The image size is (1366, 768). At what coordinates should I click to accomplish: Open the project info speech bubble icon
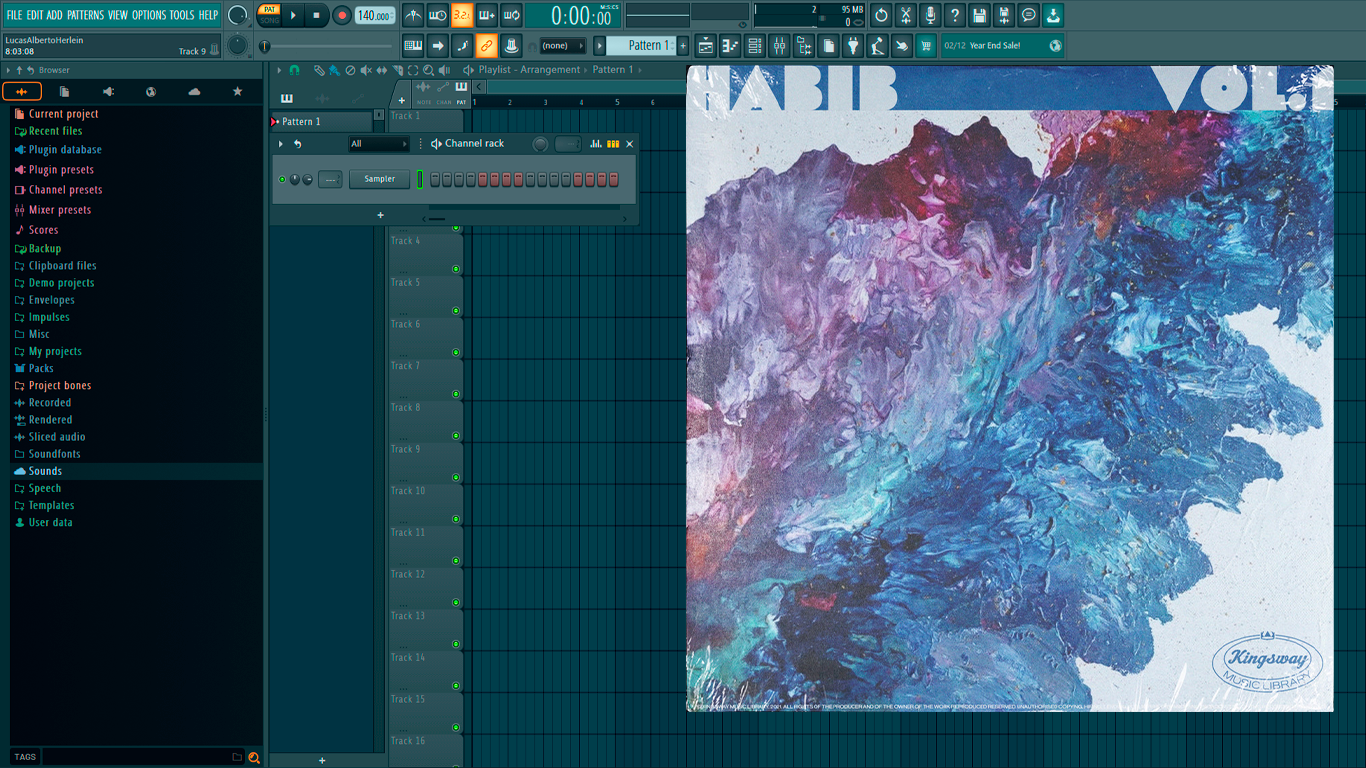(1029, 15)
